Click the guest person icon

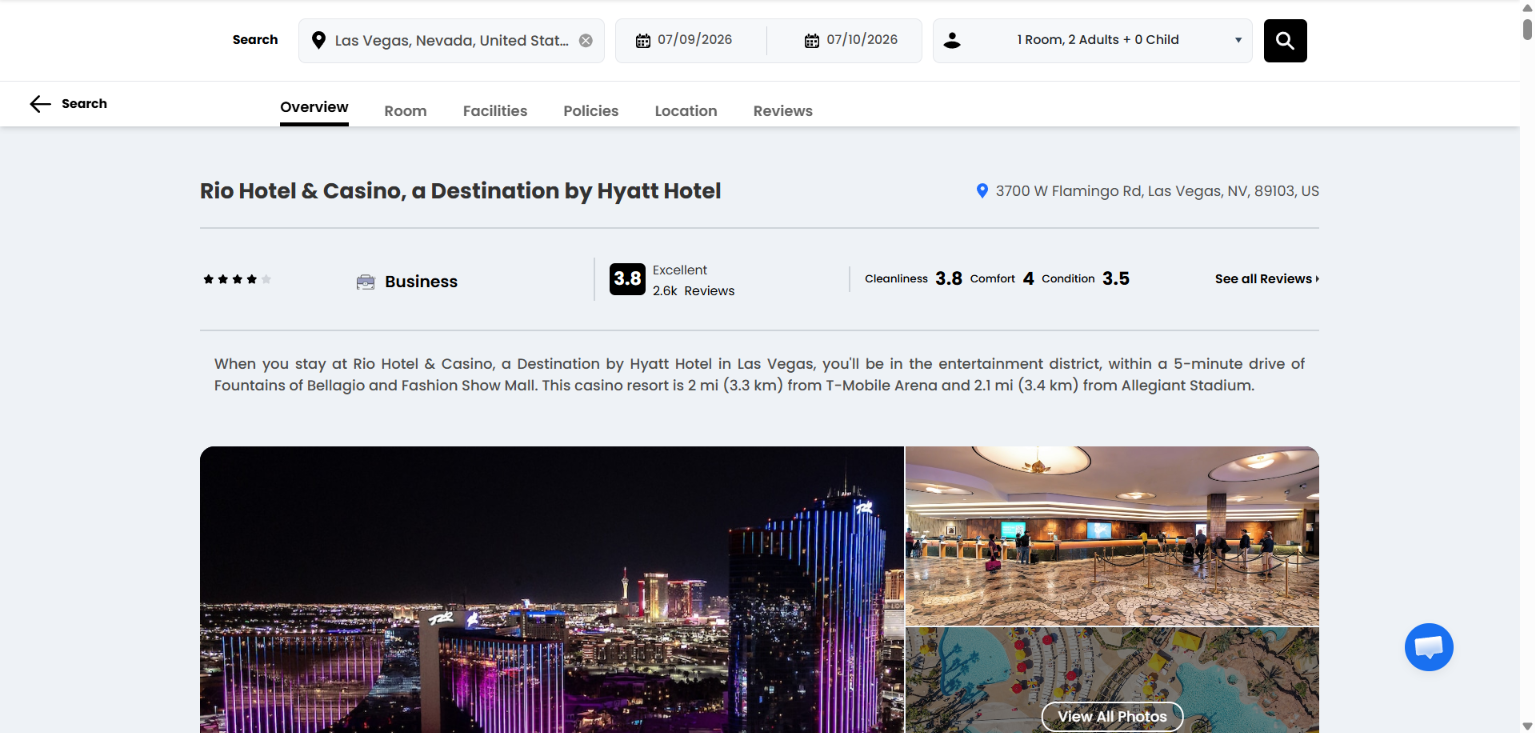pos(952,41)
